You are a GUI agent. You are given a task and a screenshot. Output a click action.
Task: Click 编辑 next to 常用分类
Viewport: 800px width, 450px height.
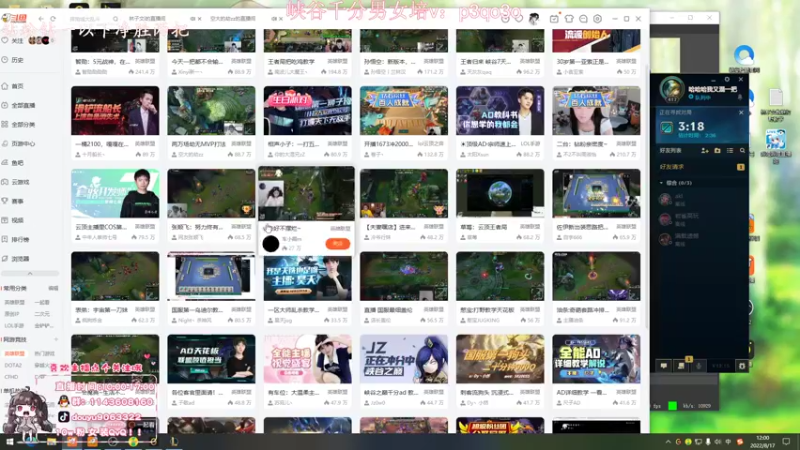click(x=53, y=288)
